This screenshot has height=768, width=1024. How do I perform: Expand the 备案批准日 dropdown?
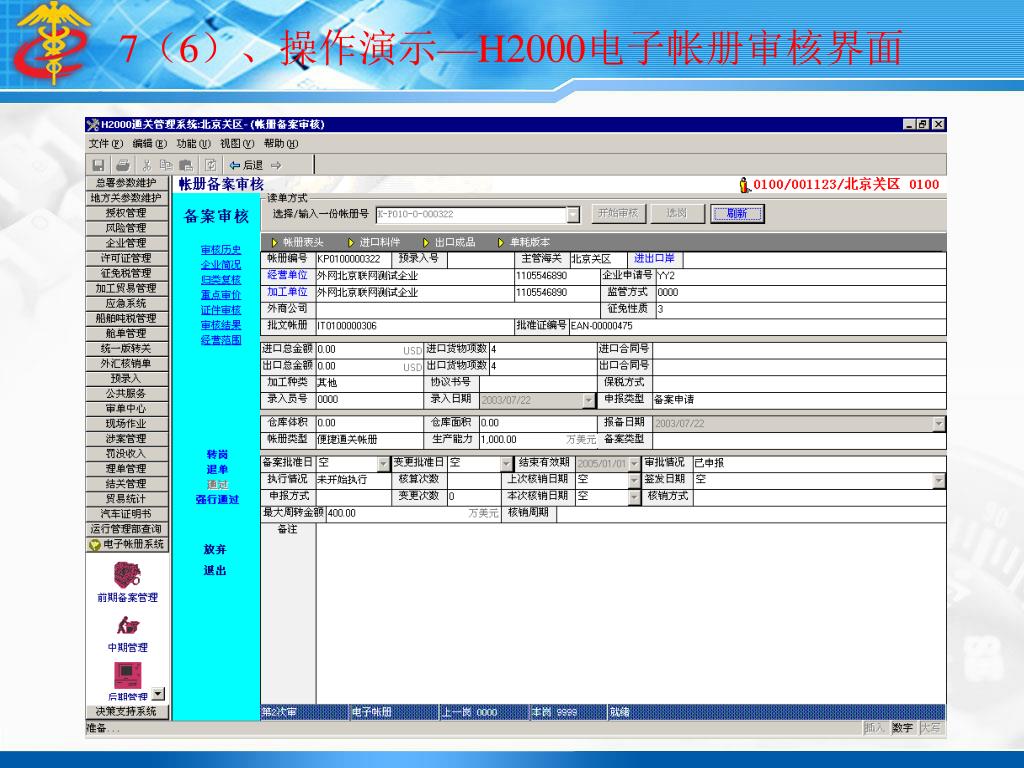coord(383,464)
